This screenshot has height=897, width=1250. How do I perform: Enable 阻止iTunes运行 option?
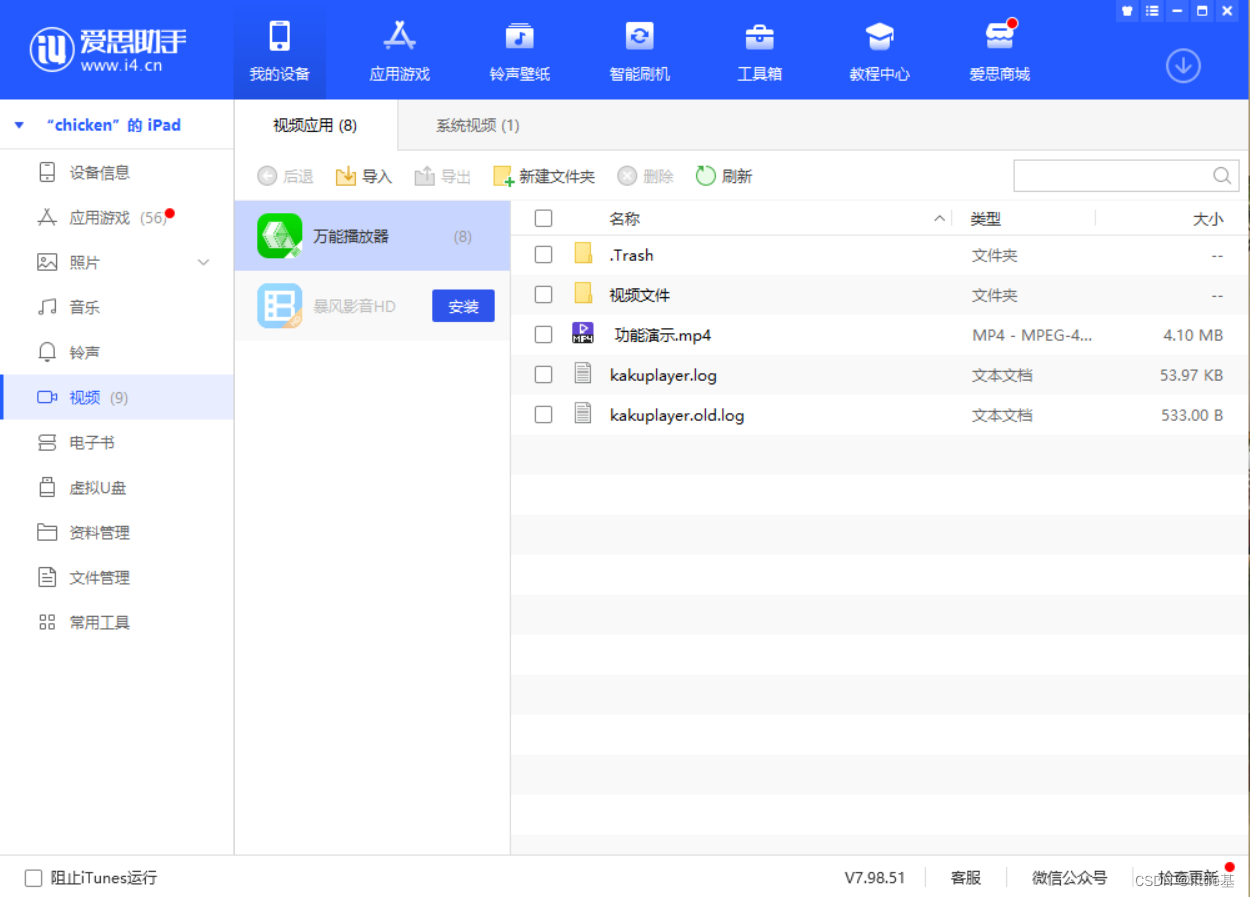tap(33, 878)
